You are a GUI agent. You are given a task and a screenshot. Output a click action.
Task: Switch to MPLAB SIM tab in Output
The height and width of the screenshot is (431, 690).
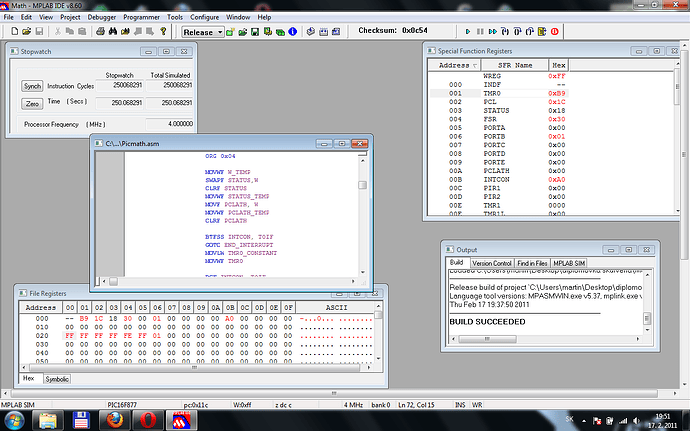(x=569, y=263)
